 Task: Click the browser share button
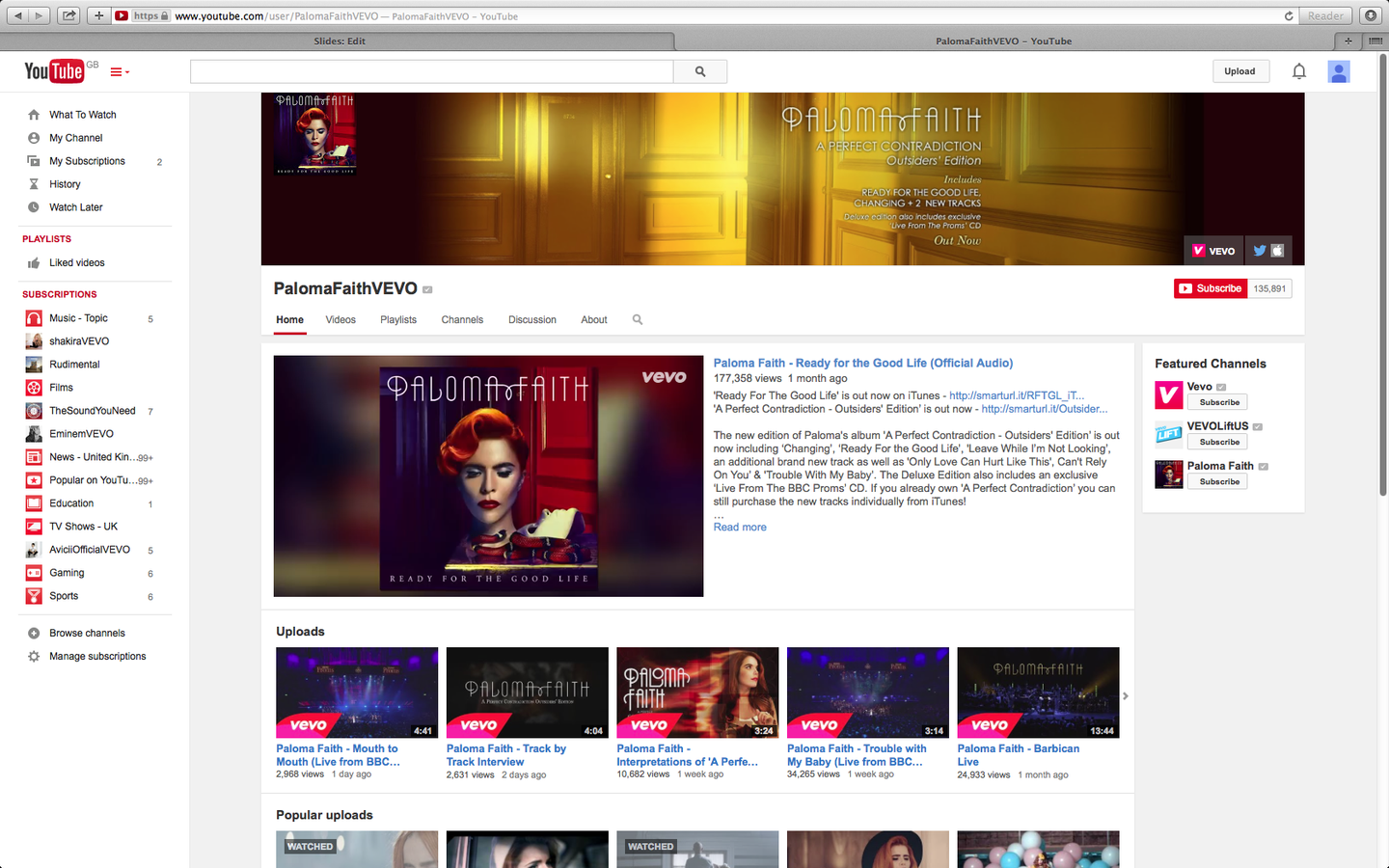pos(69,15)
